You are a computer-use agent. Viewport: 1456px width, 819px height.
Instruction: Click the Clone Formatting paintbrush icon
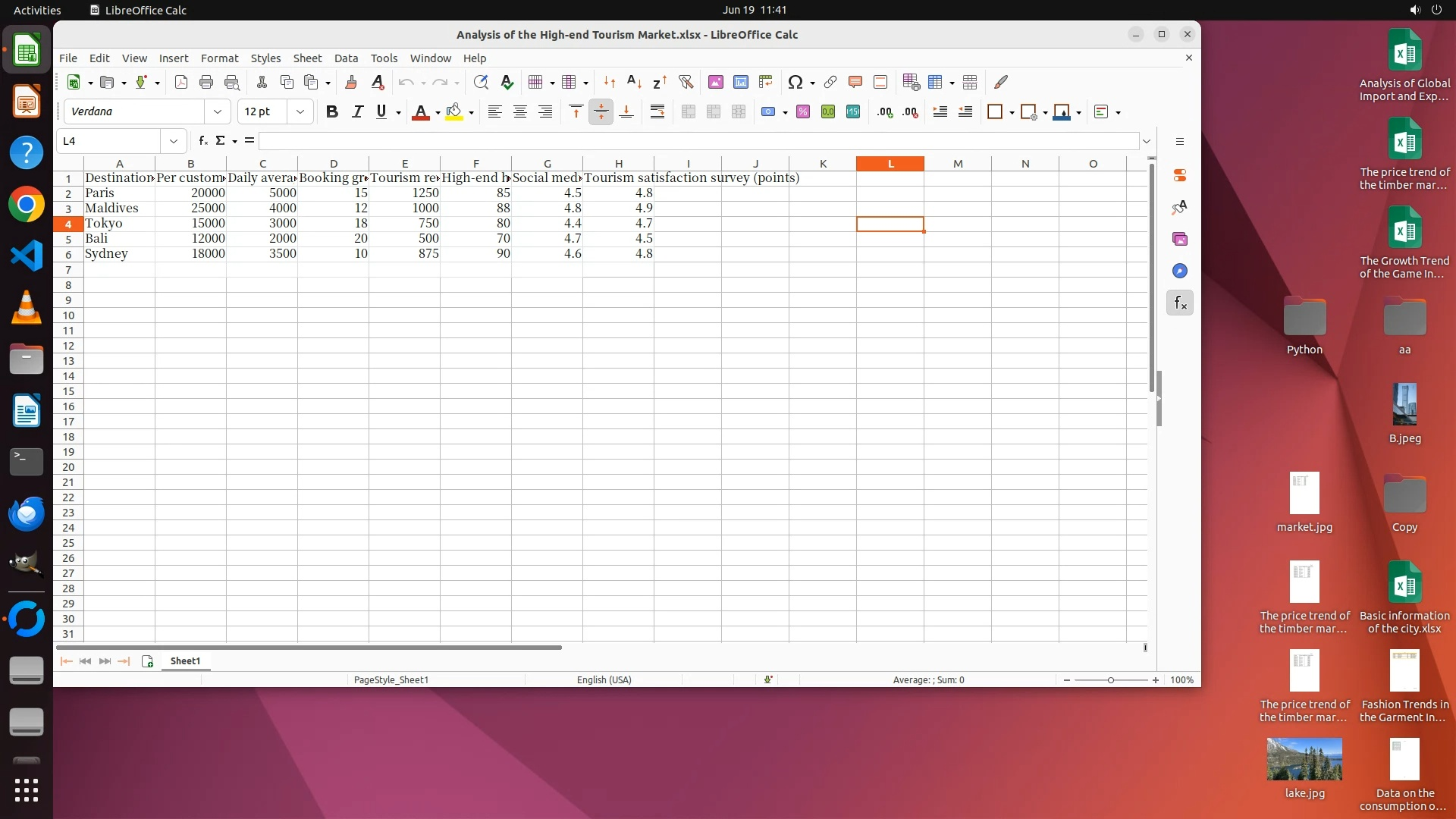pos(350,82)
